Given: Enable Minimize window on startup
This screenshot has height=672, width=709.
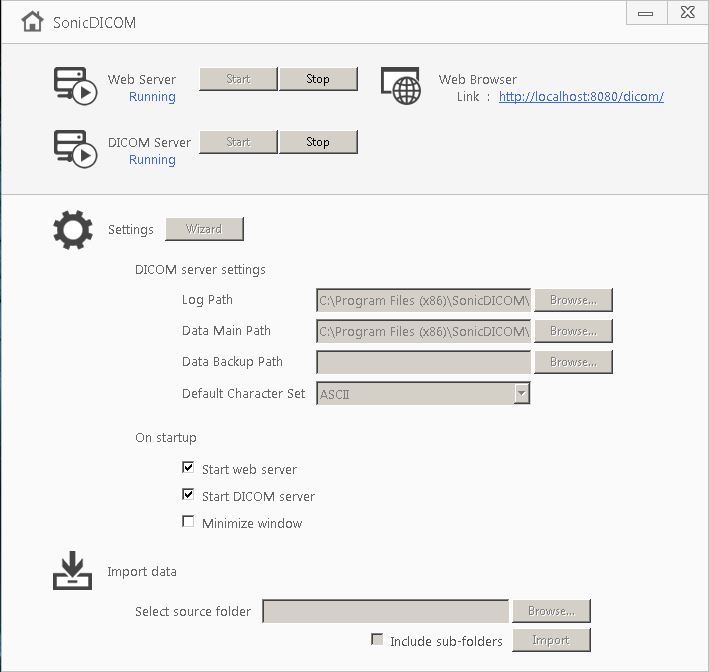Looking at the screenshot, I should pos(188,521).
